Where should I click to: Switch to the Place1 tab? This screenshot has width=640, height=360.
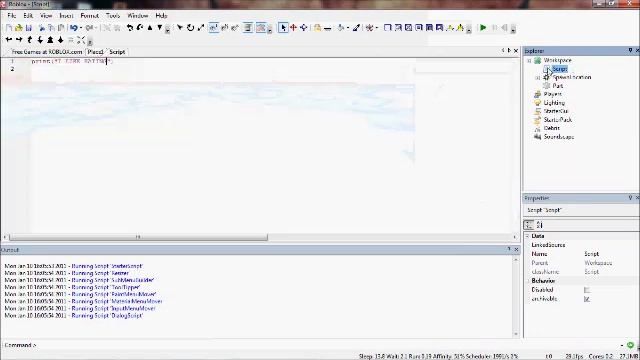pos(95,52)
